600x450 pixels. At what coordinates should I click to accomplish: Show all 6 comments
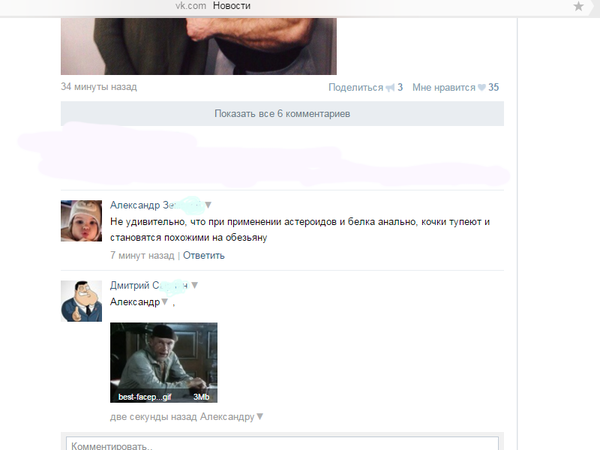point(282,114)
